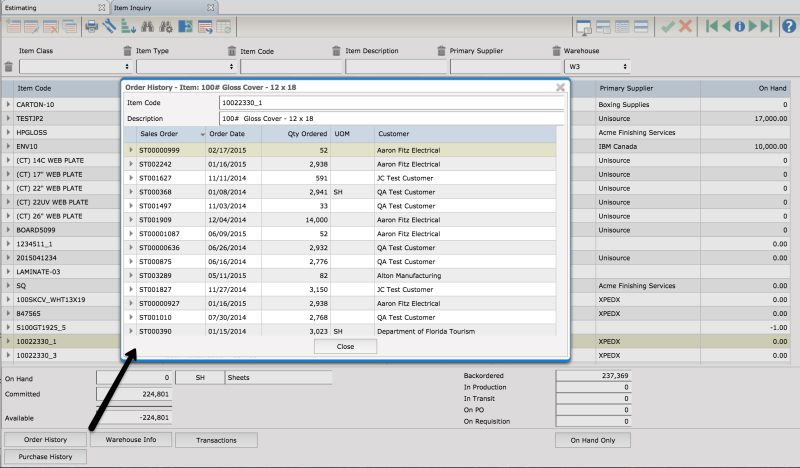Image resolution: width=800 pixels, height=468 pixels.
Task: Click the printer icon in the toolbar
Action: [92, 26]
